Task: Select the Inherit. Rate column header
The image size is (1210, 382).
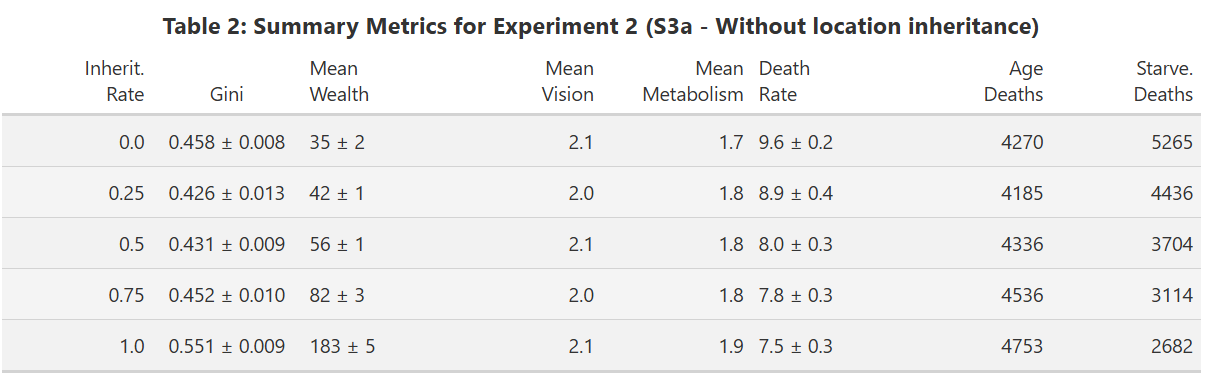Action: click(115, 82)
